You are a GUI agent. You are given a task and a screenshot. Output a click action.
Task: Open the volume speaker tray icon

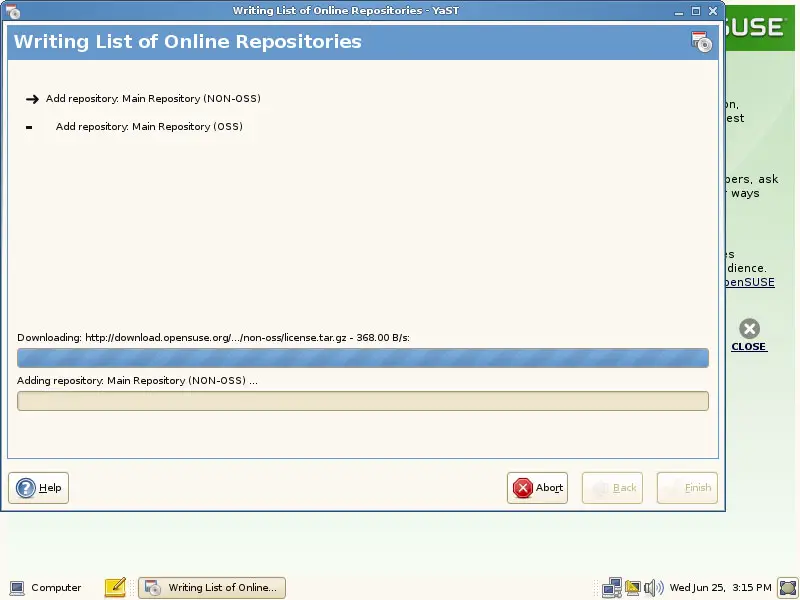pos(654,588)
